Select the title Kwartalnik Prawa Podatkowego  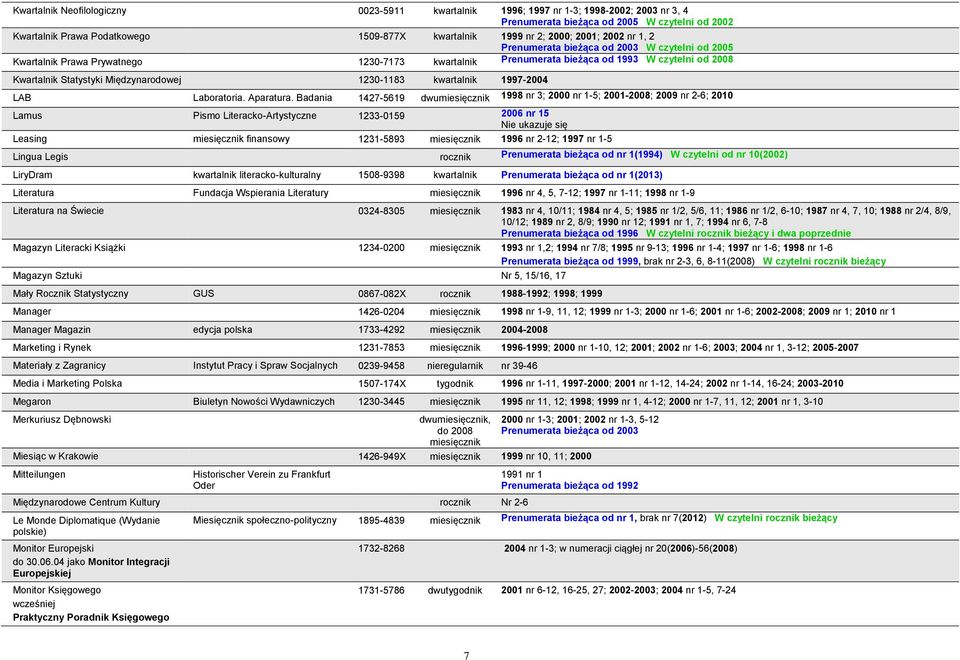tap(81, 36)
